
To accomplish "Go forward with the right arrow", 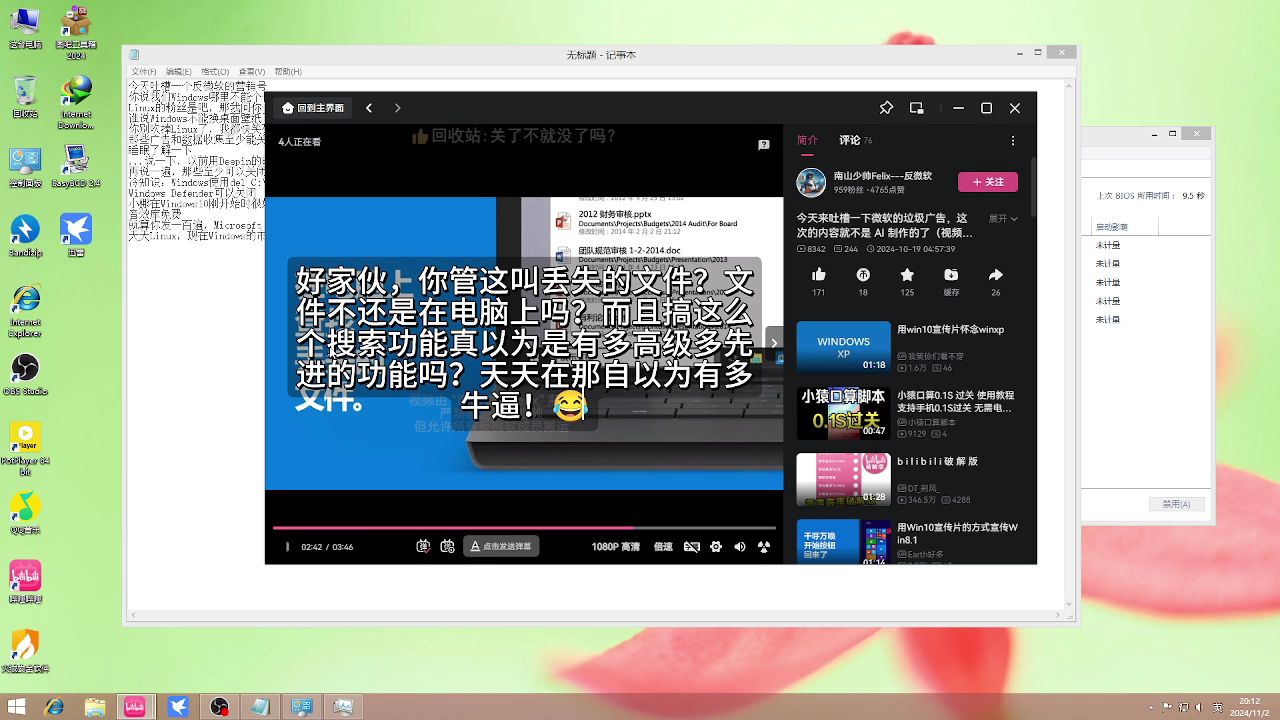I will pos(397,108).
